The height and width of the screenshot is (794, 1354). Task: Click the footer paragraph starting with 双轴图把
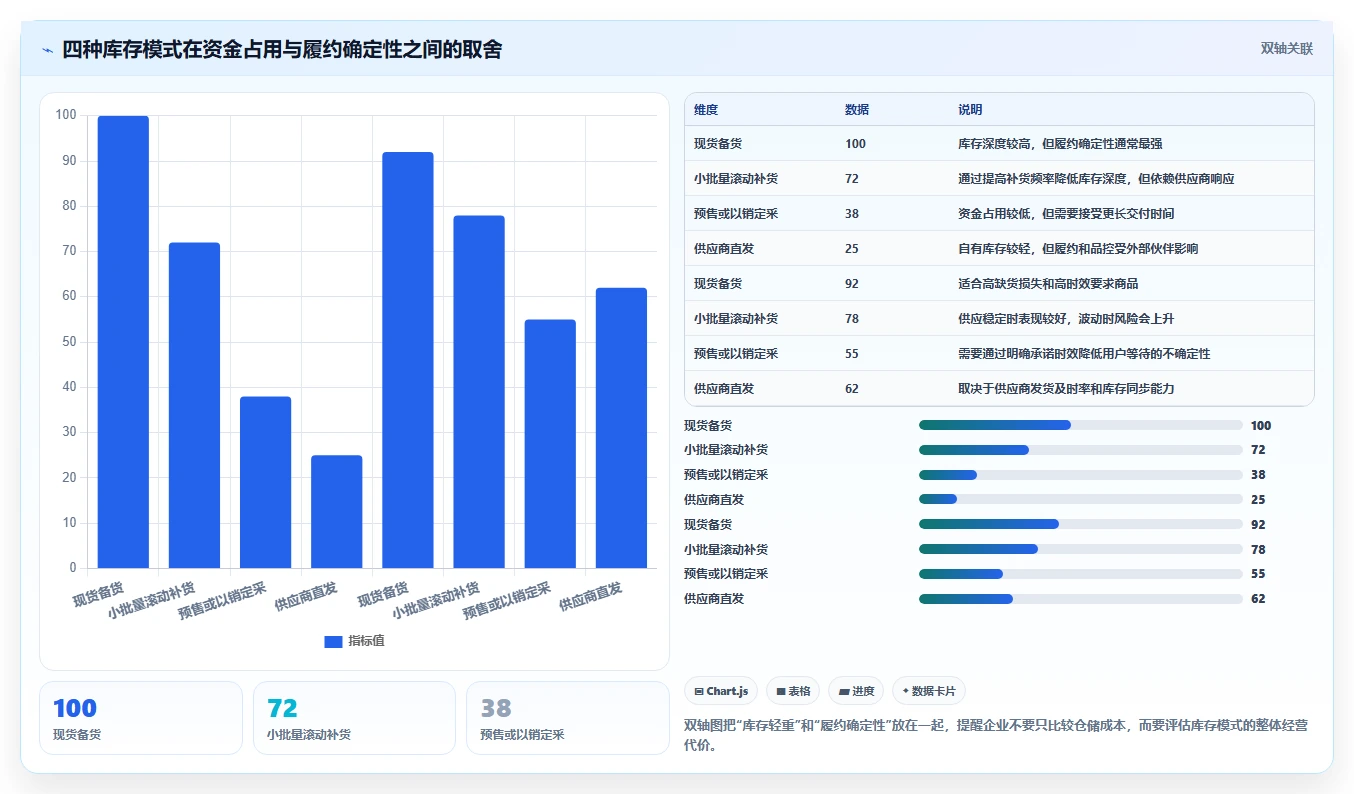coord(996,736)
